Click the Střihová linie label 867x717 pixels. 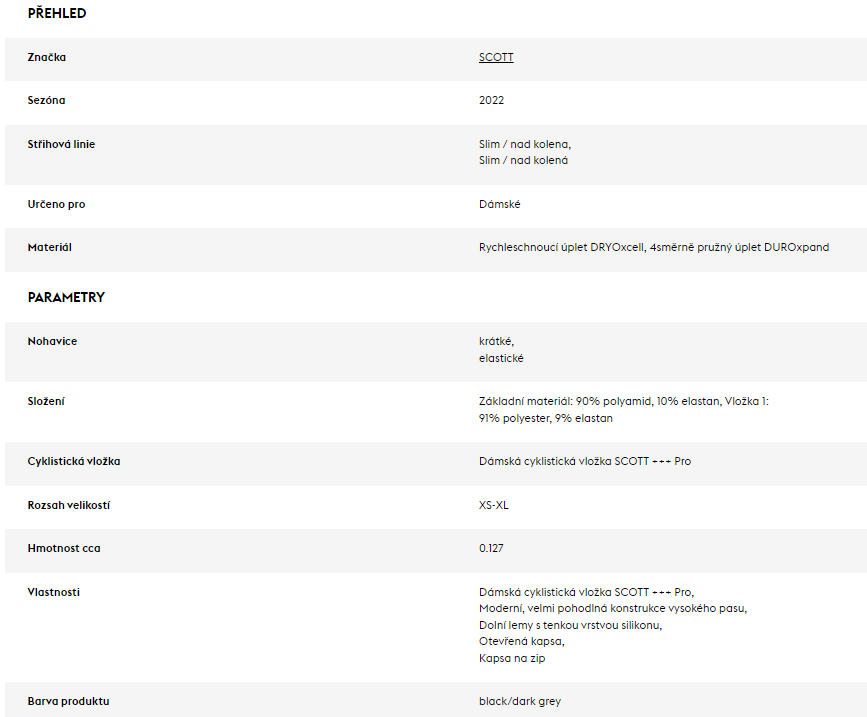pyautogui.click(x=61, y=144)
